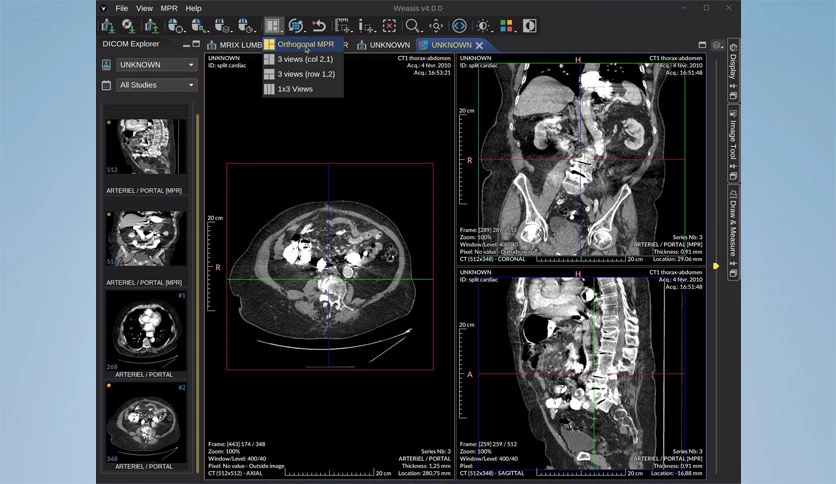
Task: Click the calendar icon beside All Studies
Action: (107, 85)
